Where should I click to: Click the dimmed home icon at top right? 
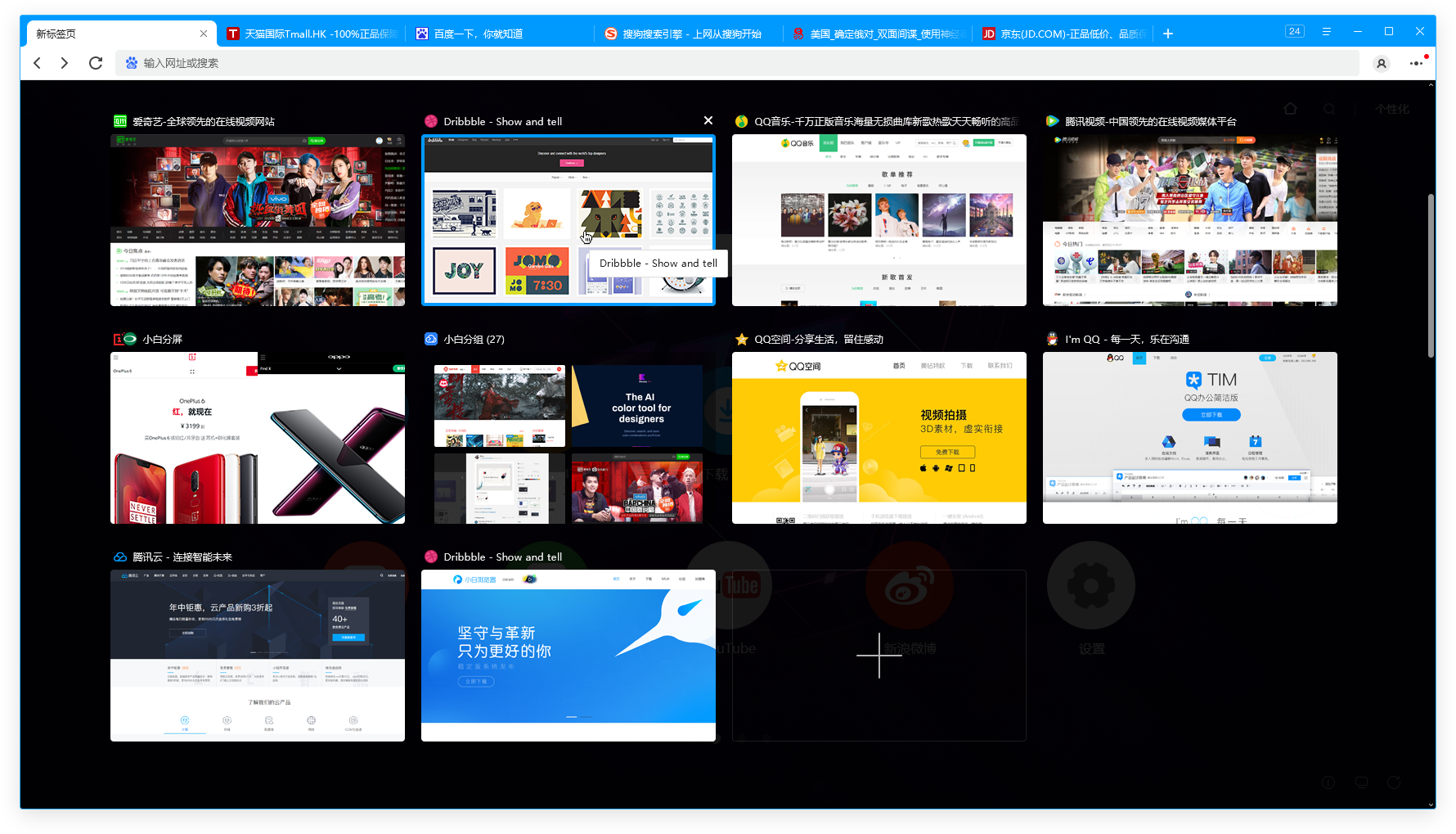tap(1290, 109)
